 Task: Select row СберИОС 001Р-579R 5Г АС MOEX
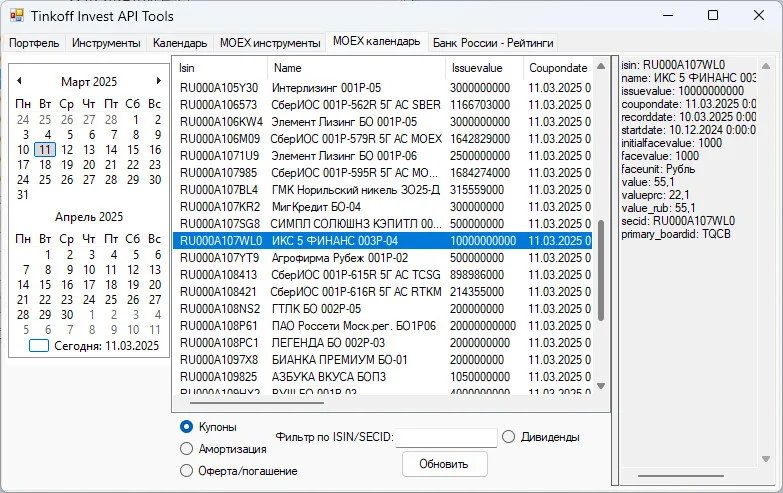[x=383, y=139]
